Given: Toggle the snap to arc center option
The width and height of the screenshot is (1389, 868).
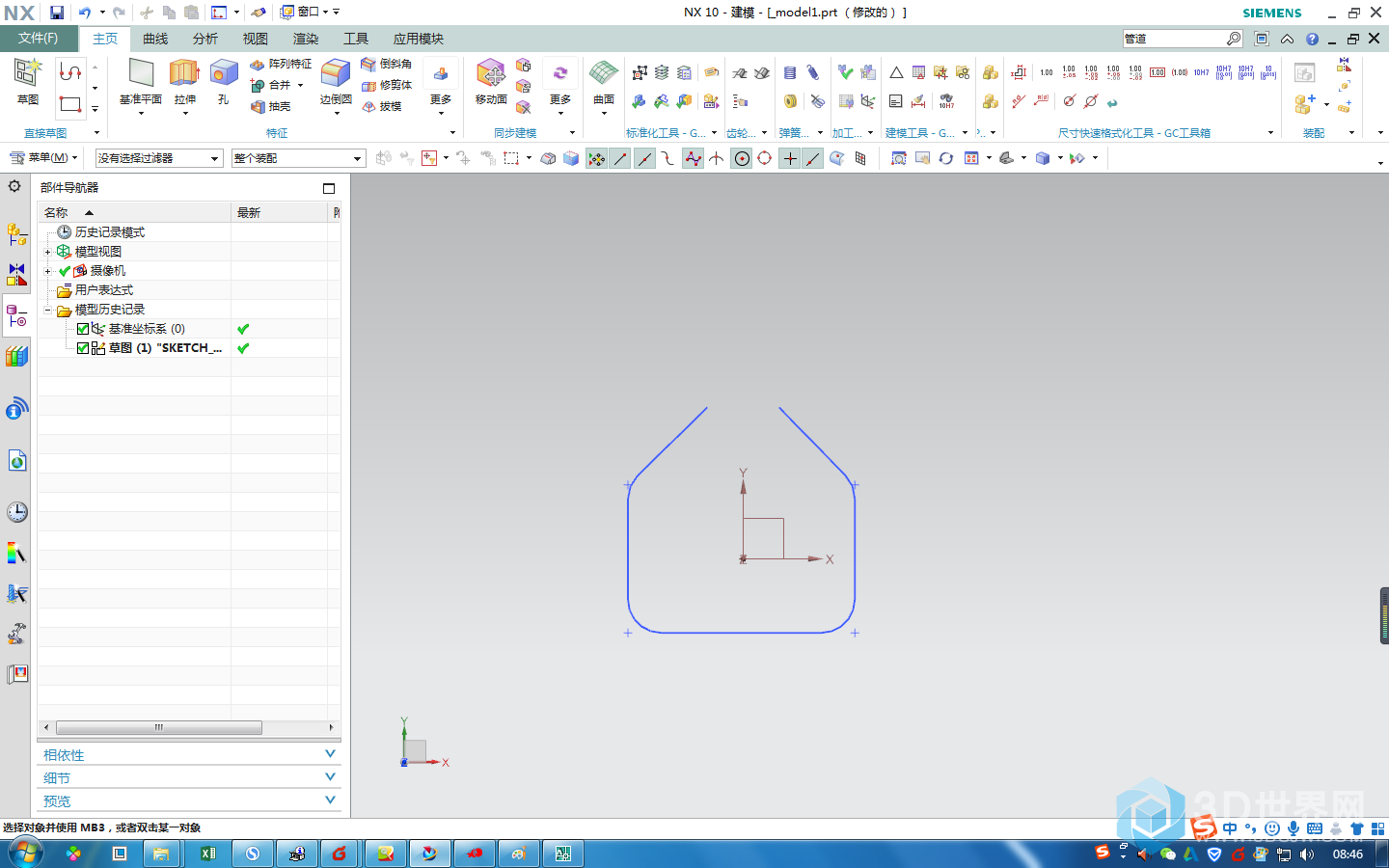Looking at the screenshot, I should [742, 158].
